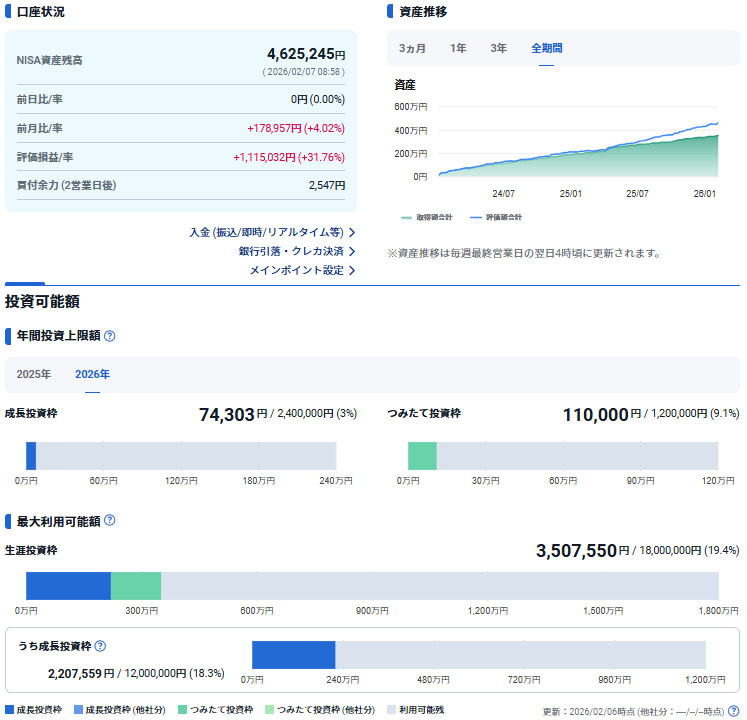Select the 3ヵ月 period tab
The width and height of the screenshot is (747, 720).
point(412,48)
